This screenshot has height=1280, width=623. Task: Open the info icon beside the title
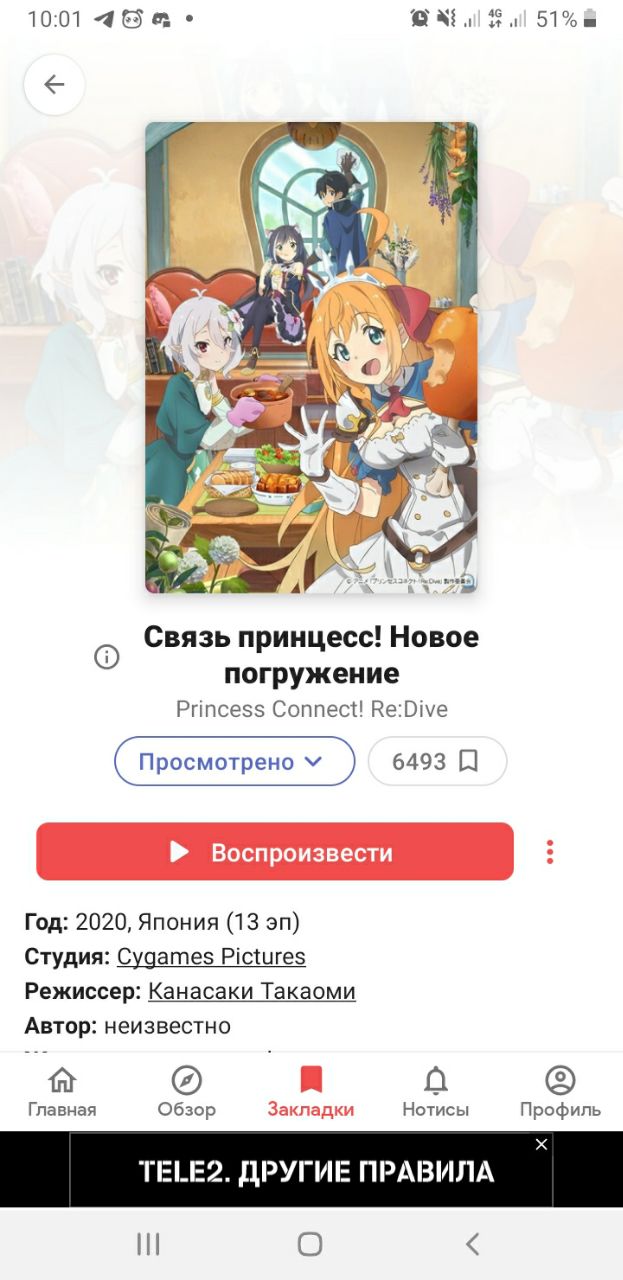[106, 657]
